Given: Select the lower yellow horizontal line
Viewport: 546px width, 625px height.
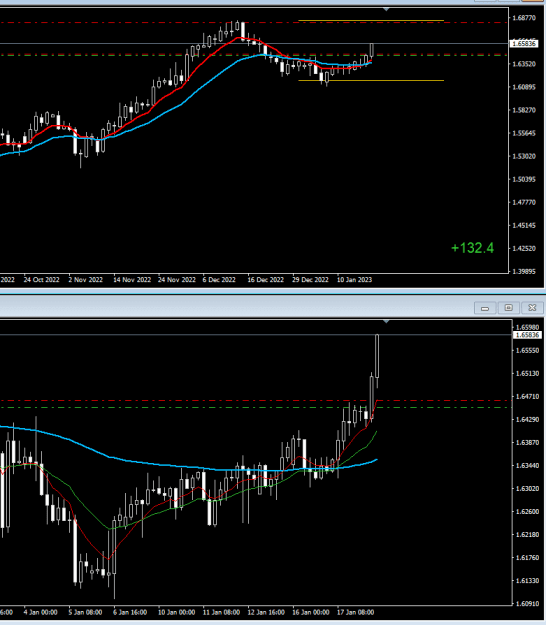Looking at the screenshot, I should 371,81.
